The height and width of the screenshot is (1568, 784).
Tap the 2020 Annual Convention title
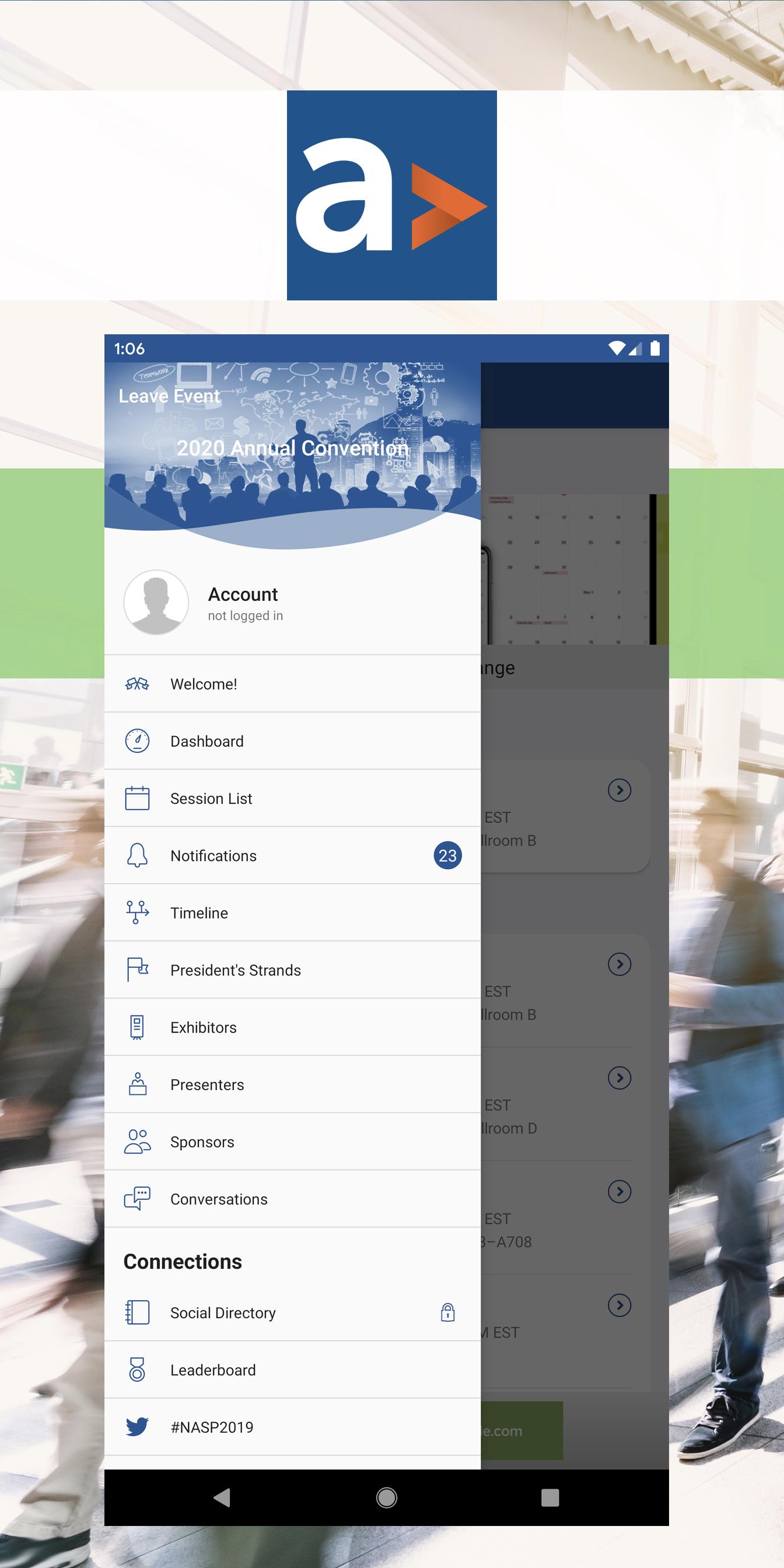tap(292, 448)
